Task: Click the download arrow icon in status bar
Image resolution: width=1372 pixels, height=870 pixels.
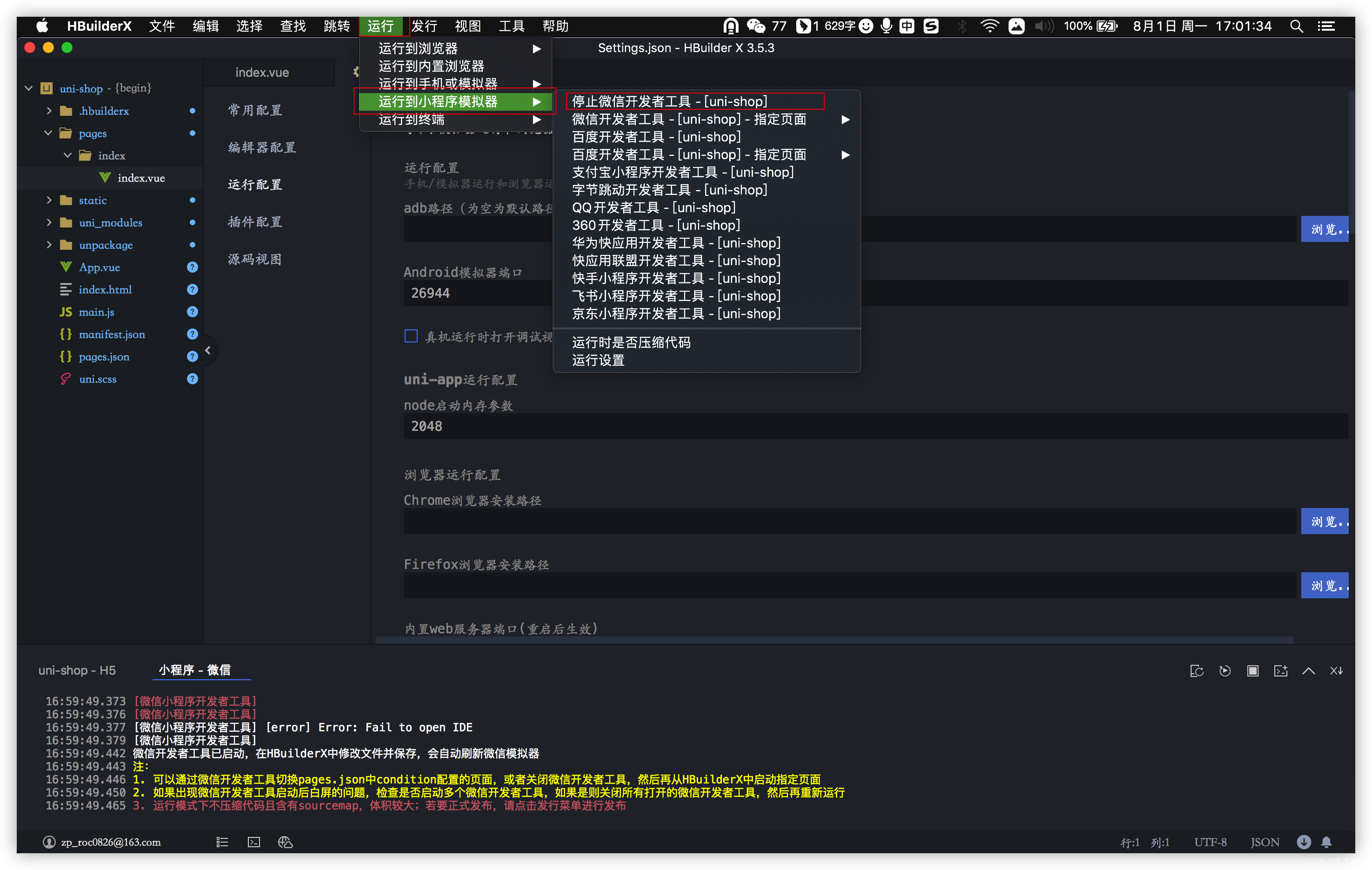Action: (1304, 842)
